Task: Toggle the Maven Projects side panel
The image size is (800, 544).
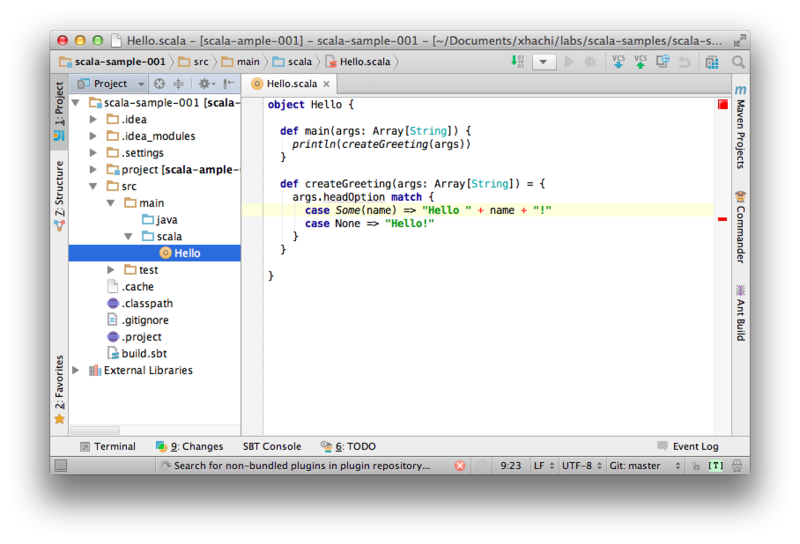Action: tap(740, 128)
